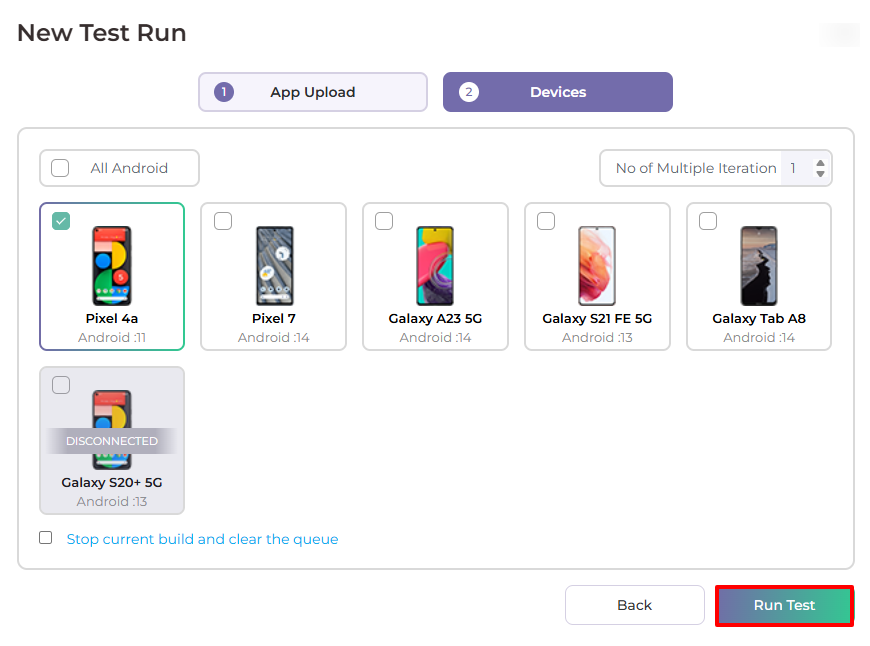870x646 pixels.
Task: Decrease iteration count with down arrow
Action: tap(820, 174)
